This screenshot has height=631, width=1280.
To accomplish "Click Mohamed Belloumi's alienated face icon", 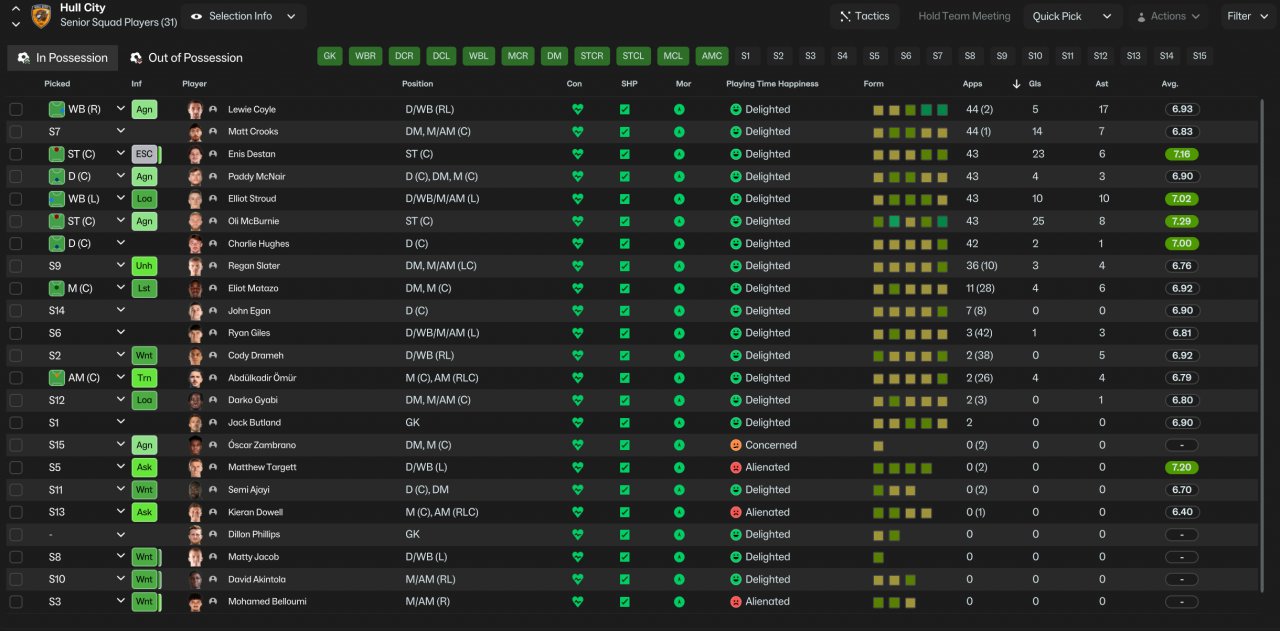I will (x=736, y=602).
